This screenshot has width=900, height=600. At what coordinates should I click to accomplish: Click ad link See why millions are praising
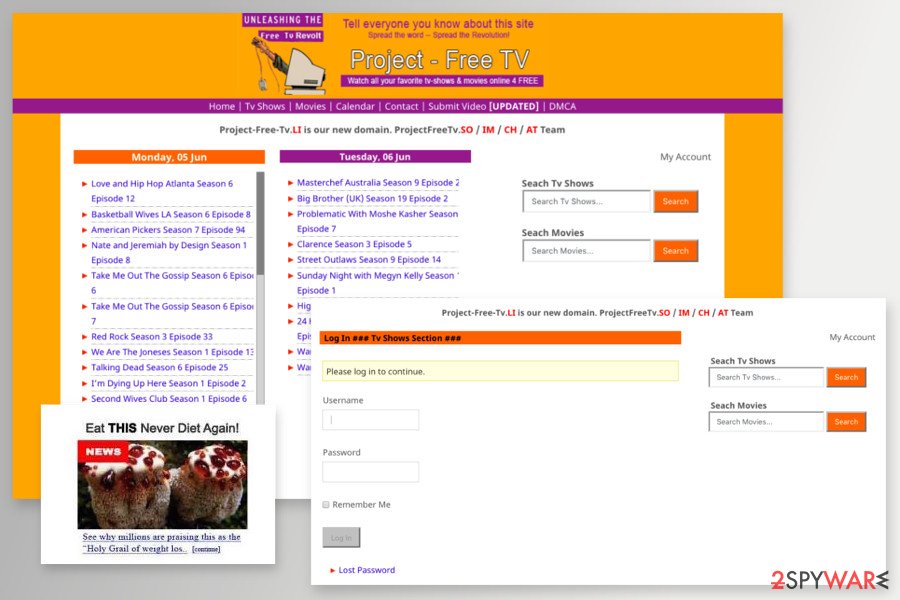(x=161, y=543)
